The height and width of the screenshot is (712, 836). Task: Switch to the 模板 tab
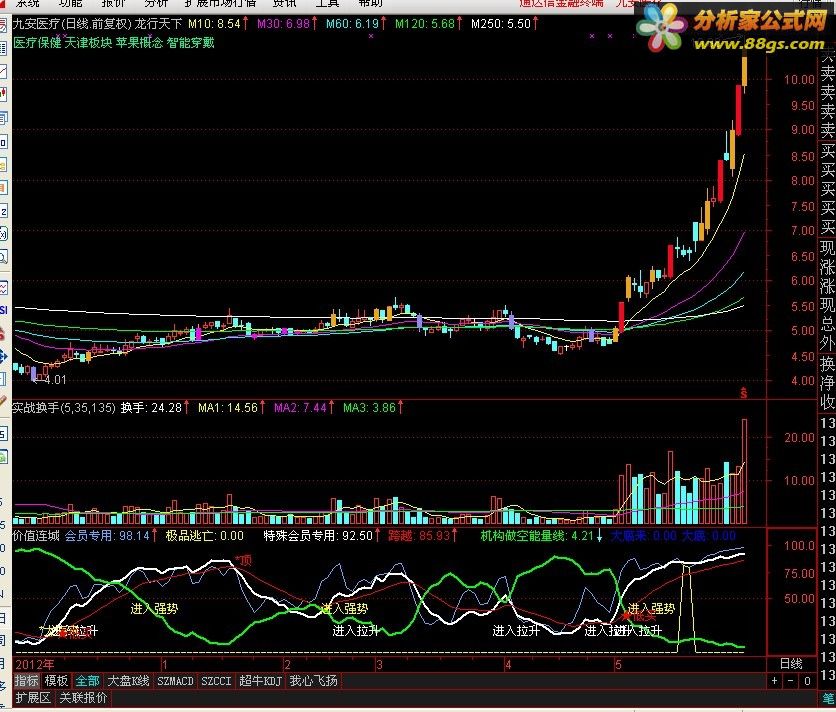(56, 681)
